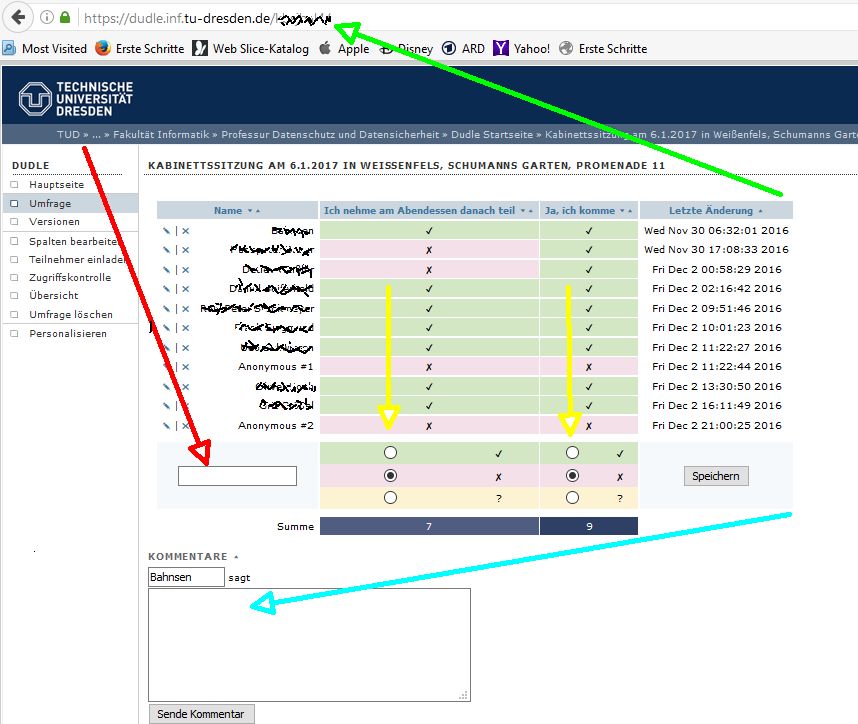Image resolution: width=858 pixels, height=724 pixels.
Task: Sort Name column descending arrow
Action: pyautogui.click(x=250, y=211)
